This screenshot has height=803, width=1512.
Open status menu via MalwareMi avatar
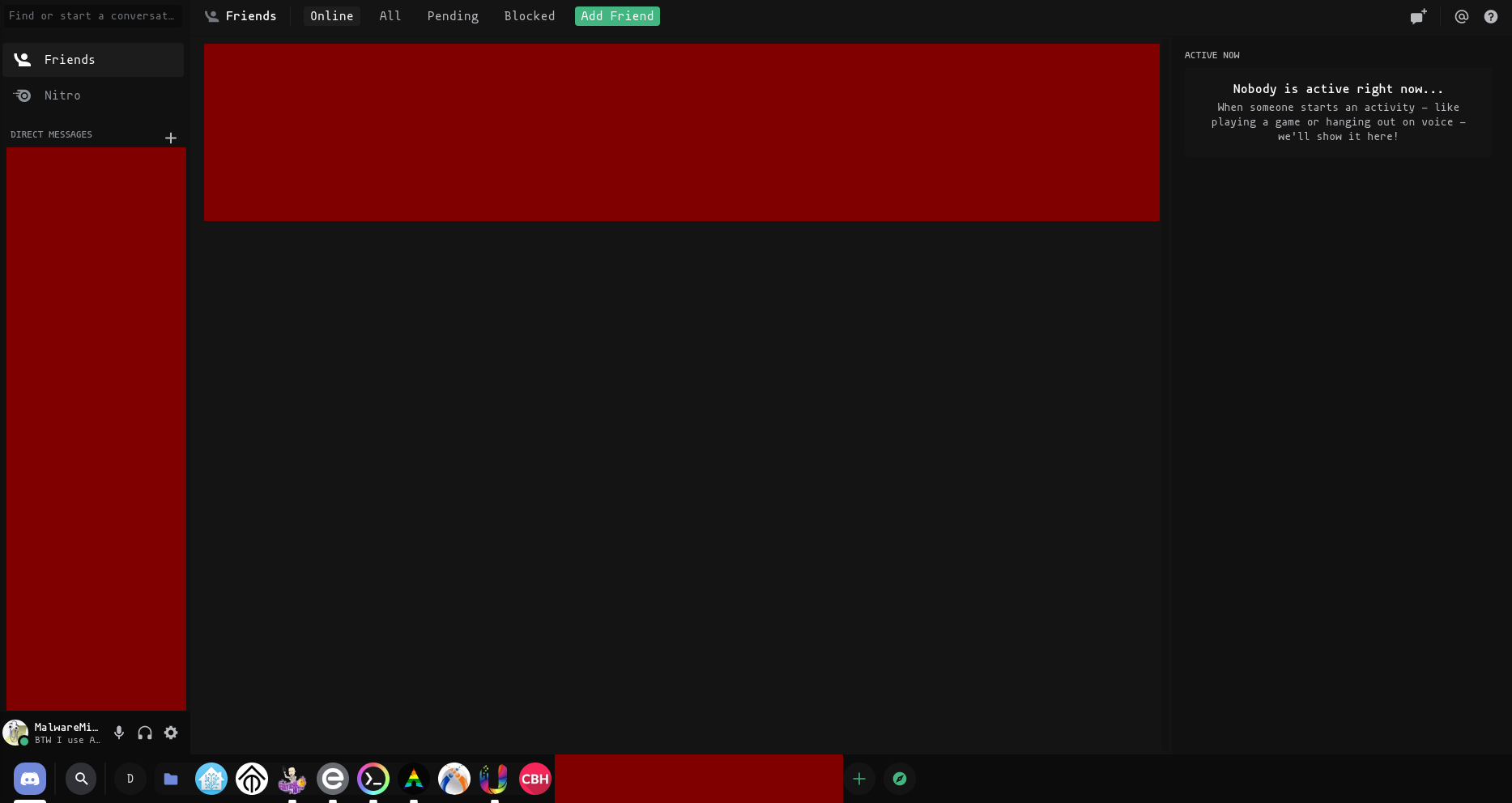tap(15, 732)
